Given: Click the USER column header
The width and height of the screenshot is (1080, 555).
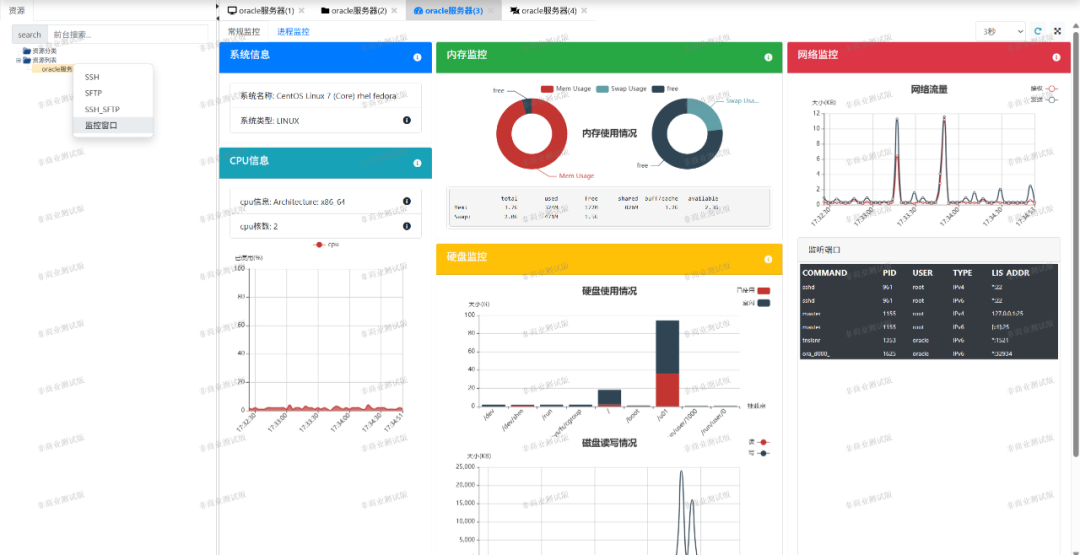Looking at the screenshot, I should [922, 273].
